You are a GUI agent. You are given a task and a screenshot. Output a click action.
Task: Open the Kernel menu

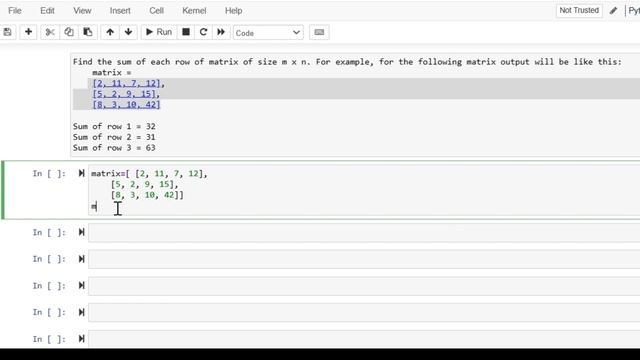(194, 11)
